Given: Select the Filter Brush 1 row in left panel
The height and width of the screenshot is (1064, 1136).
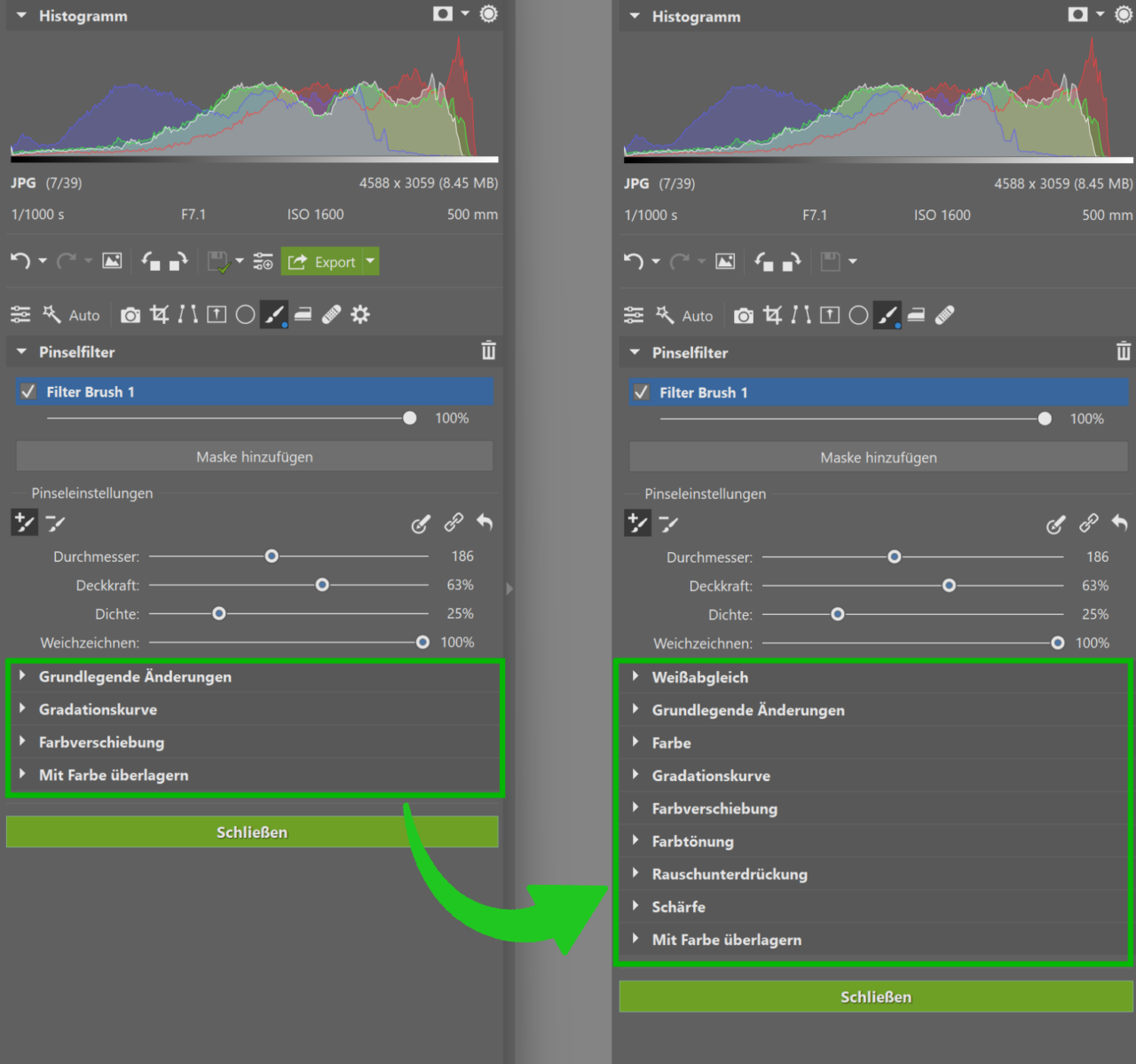Looking at the screenshot, I should [x=254, y=391].
